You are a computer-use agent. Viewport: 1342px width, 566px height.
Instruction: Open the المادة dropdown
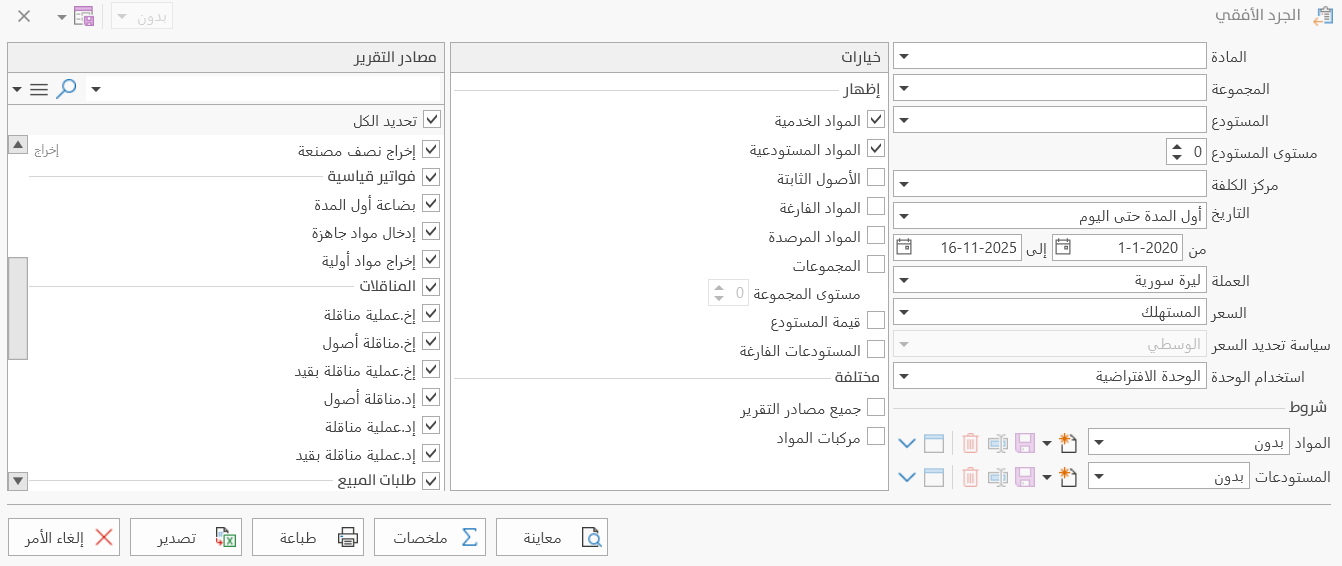pos(902,56)
